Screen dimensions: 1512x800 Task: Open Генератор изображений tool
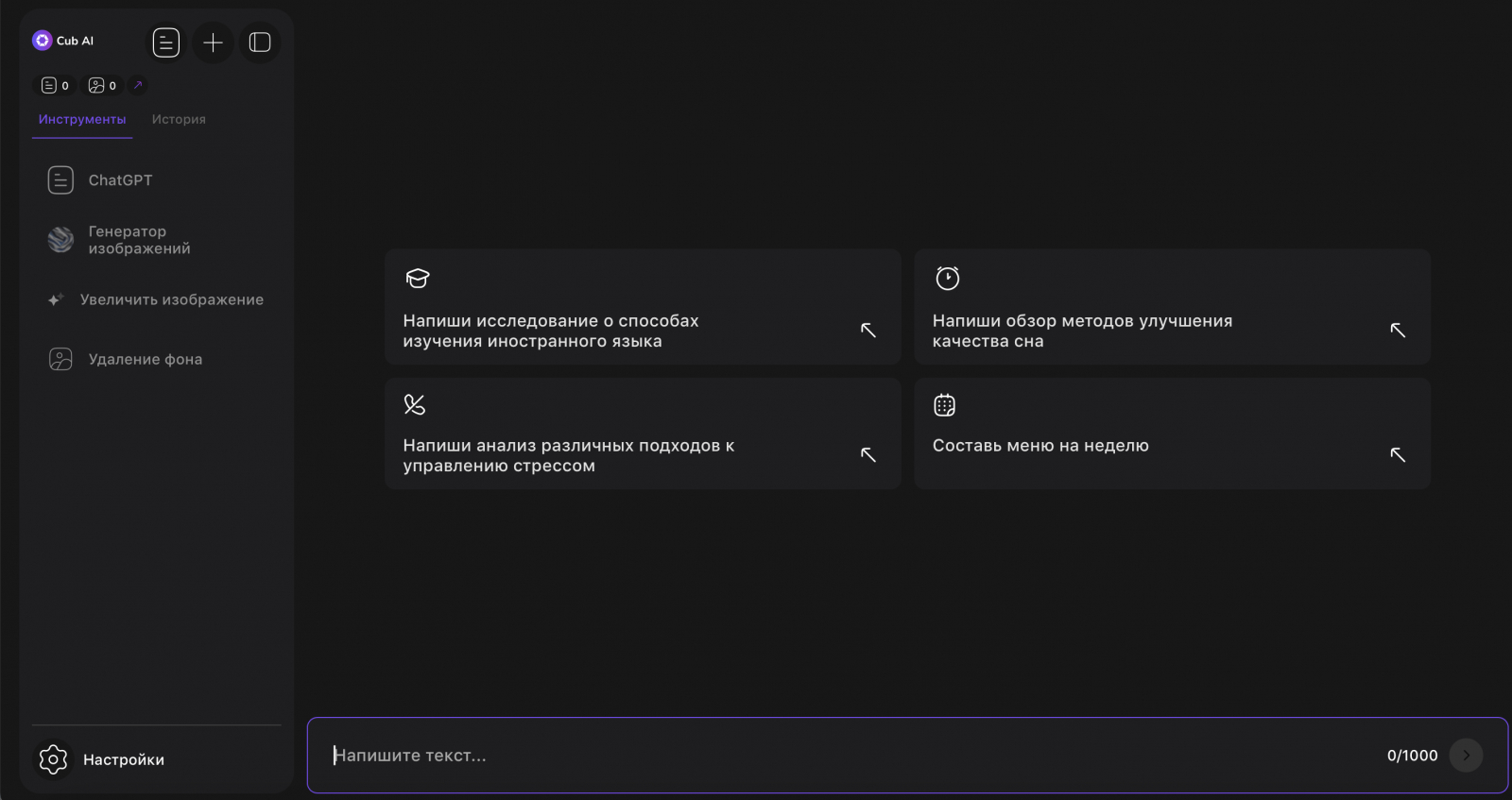(x=139, y=240)
